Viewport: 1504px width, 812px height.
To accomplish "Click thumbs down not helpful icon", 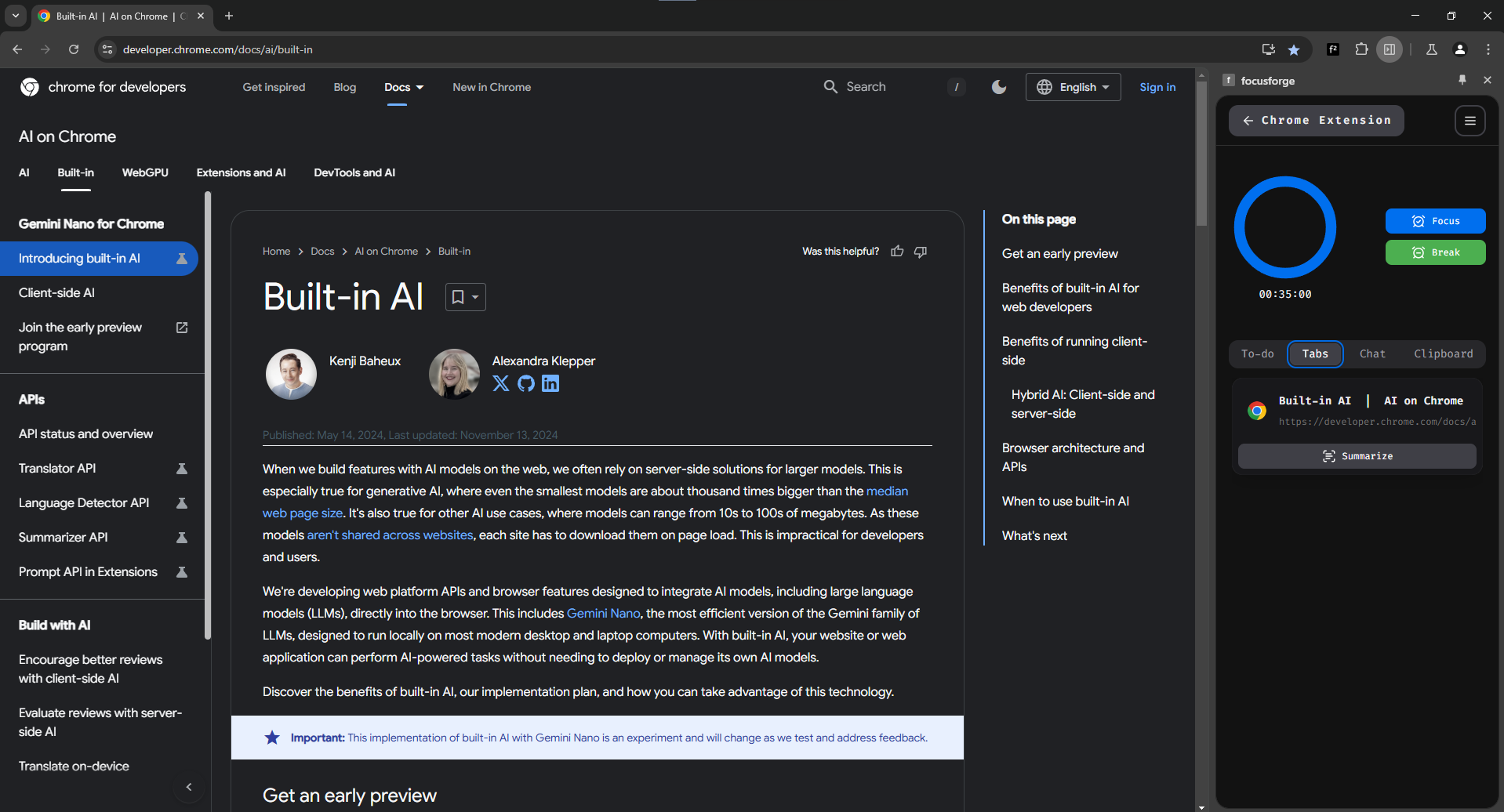I will click(x=921, y=252).
